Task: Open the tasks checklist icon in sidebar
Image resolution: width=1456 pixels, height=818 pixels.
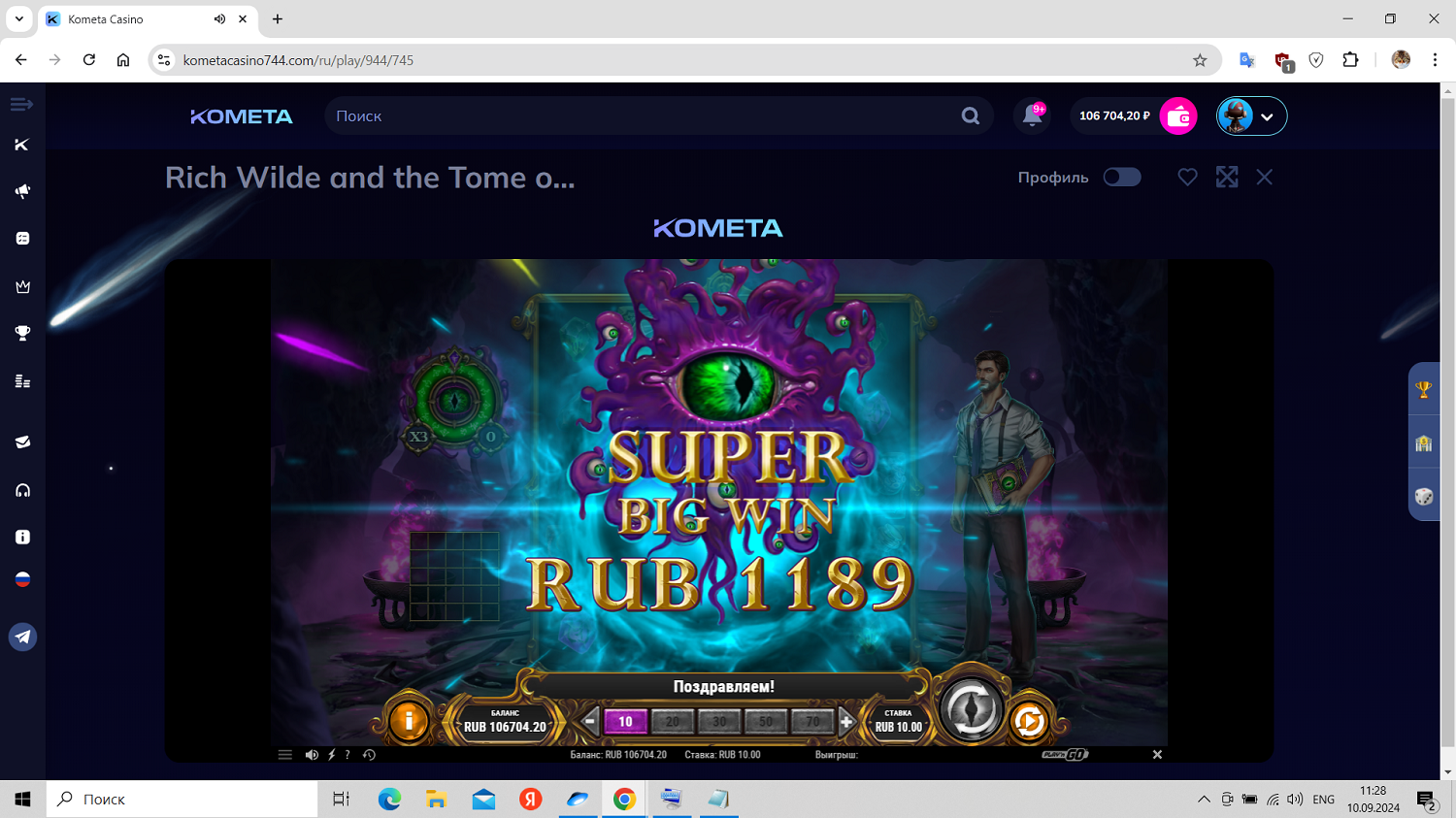Action: point(22,239)
